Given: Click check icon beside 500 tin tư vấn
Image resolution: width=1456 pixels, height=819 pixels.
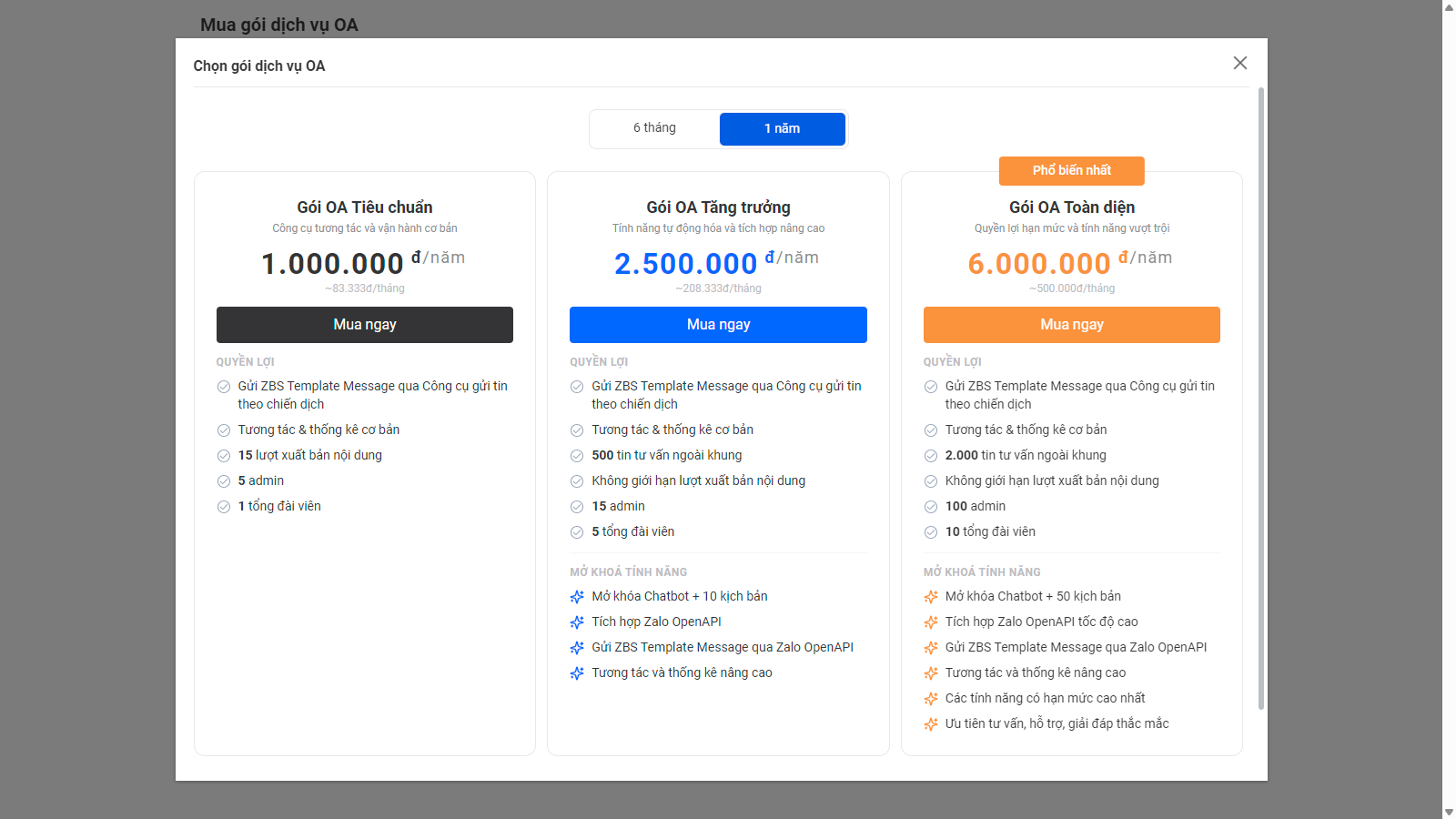Looking at the screenshot, I should point(577,456).
